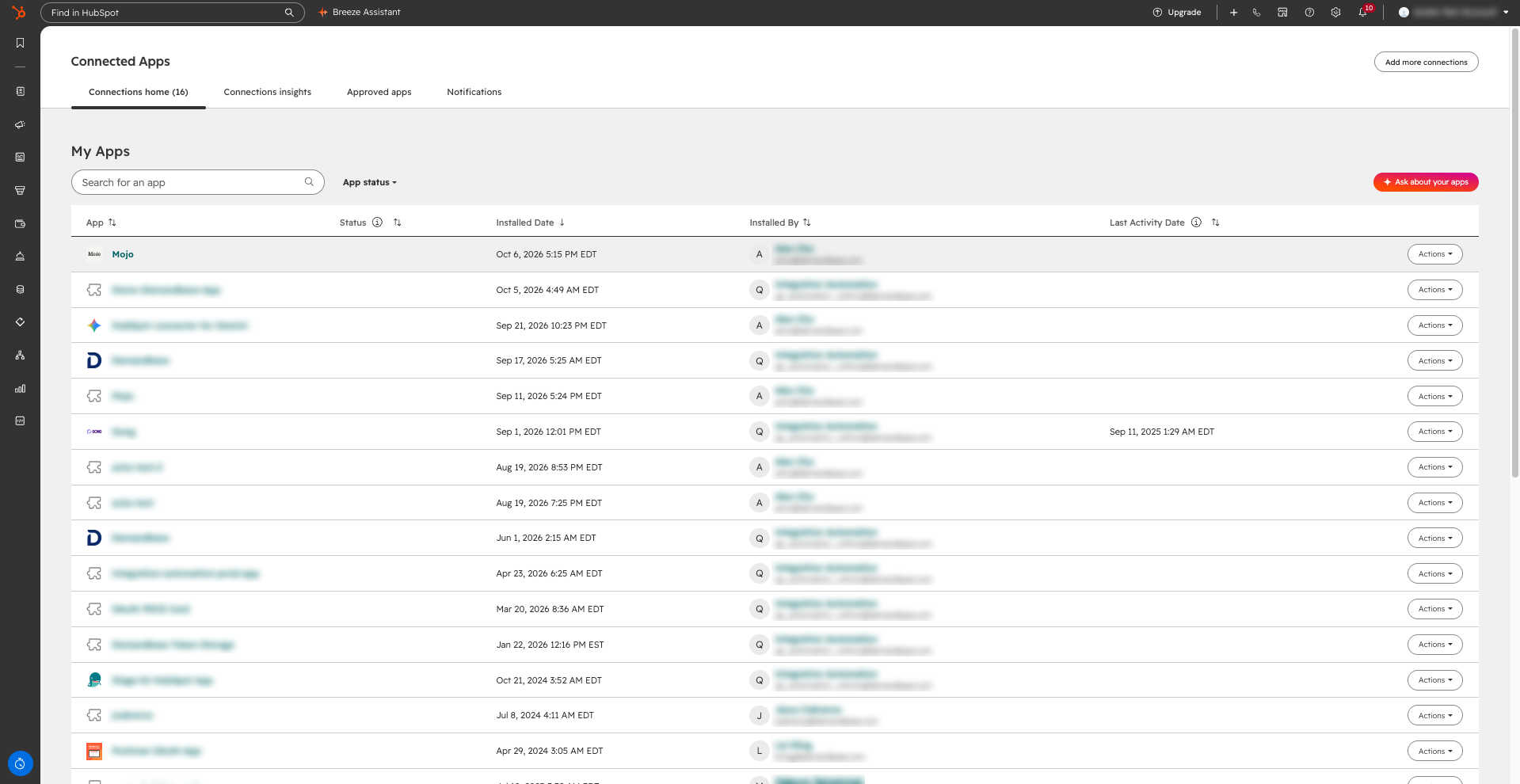
Task: Open Actions dropdown for Sep 1, 2026 row
Action: [x=1434, y=432]
